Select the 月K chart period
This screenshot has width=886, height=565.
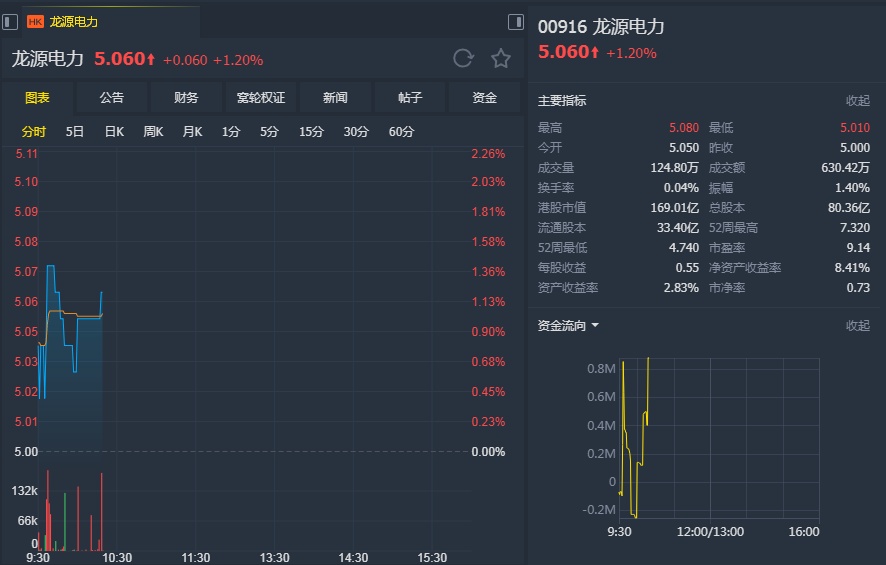192,132
